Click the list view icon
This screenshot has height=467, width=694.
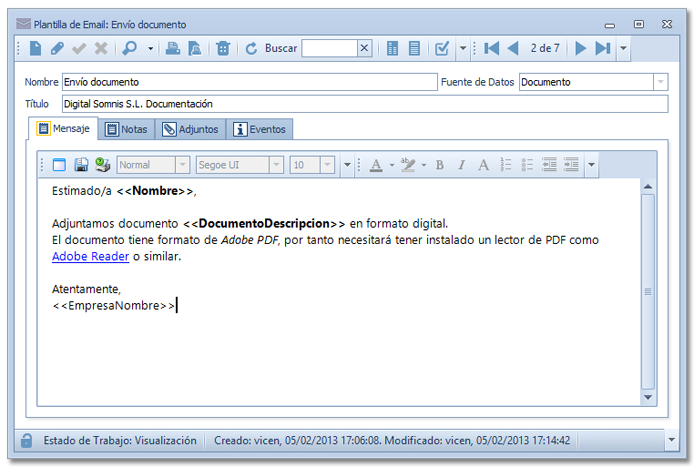[414, 48]
